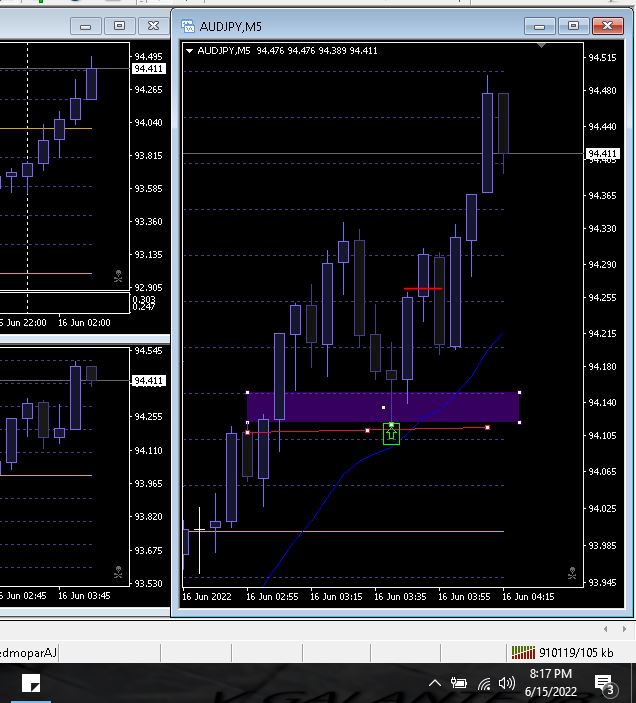Open the Wi-Fi network tray icon

point(484,683)
